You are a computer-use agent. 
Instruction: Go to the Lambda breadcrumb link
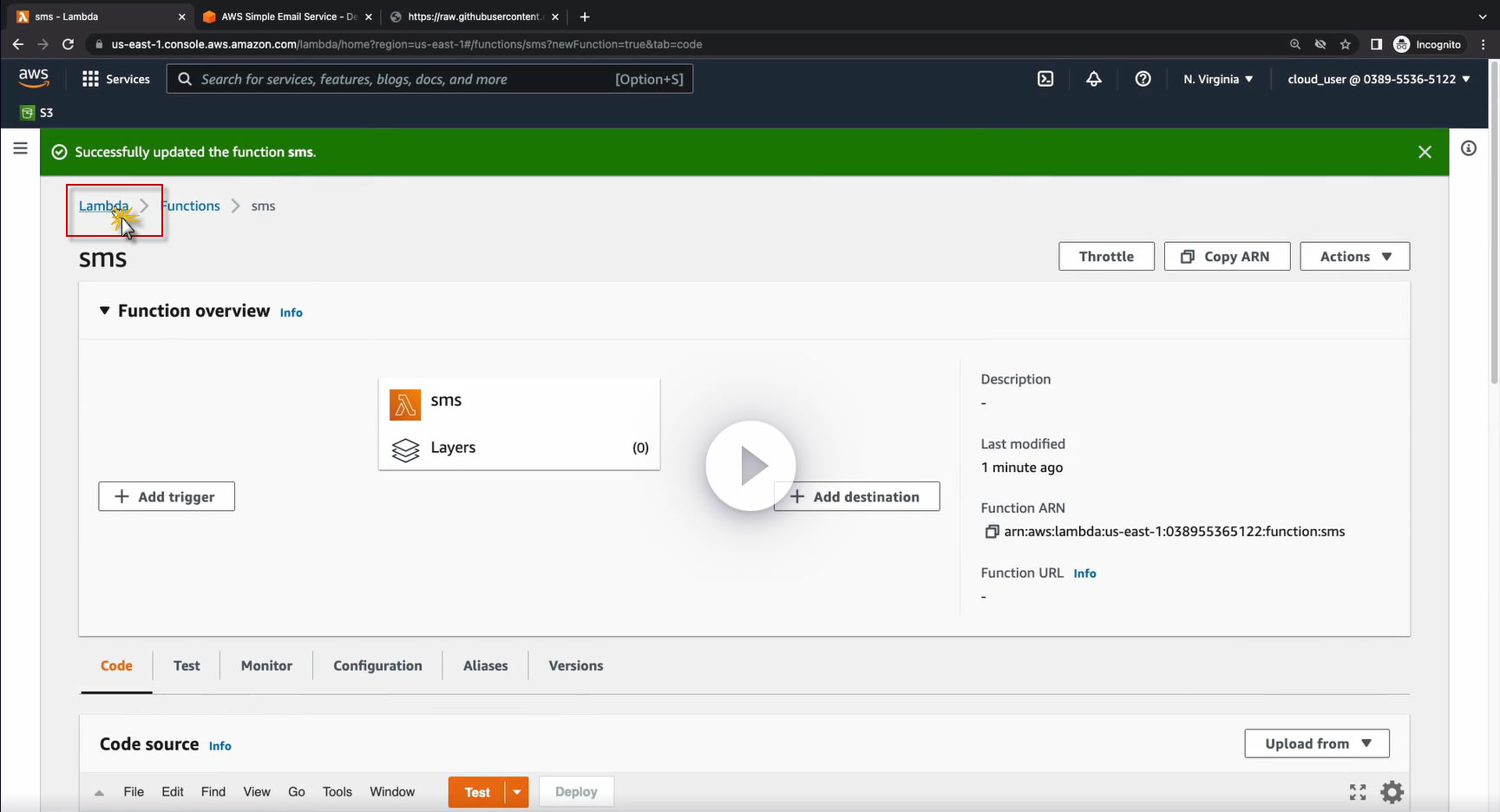point(103,206)
